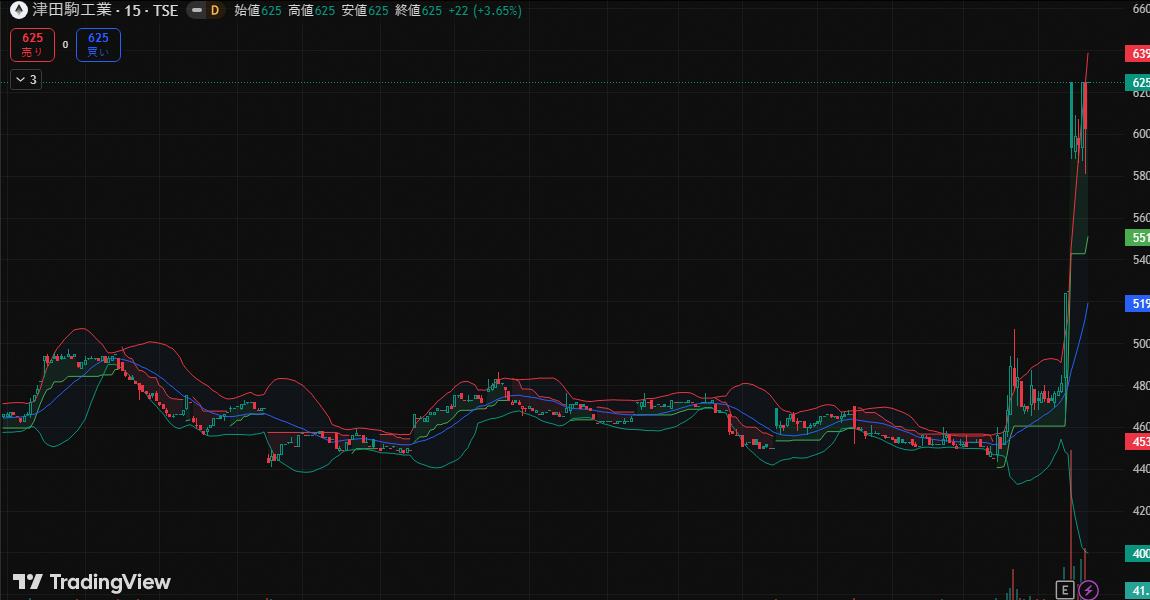Click the blue 625 買い buy button
Screen dimensions: 1150x600
(x=98, y=45)
